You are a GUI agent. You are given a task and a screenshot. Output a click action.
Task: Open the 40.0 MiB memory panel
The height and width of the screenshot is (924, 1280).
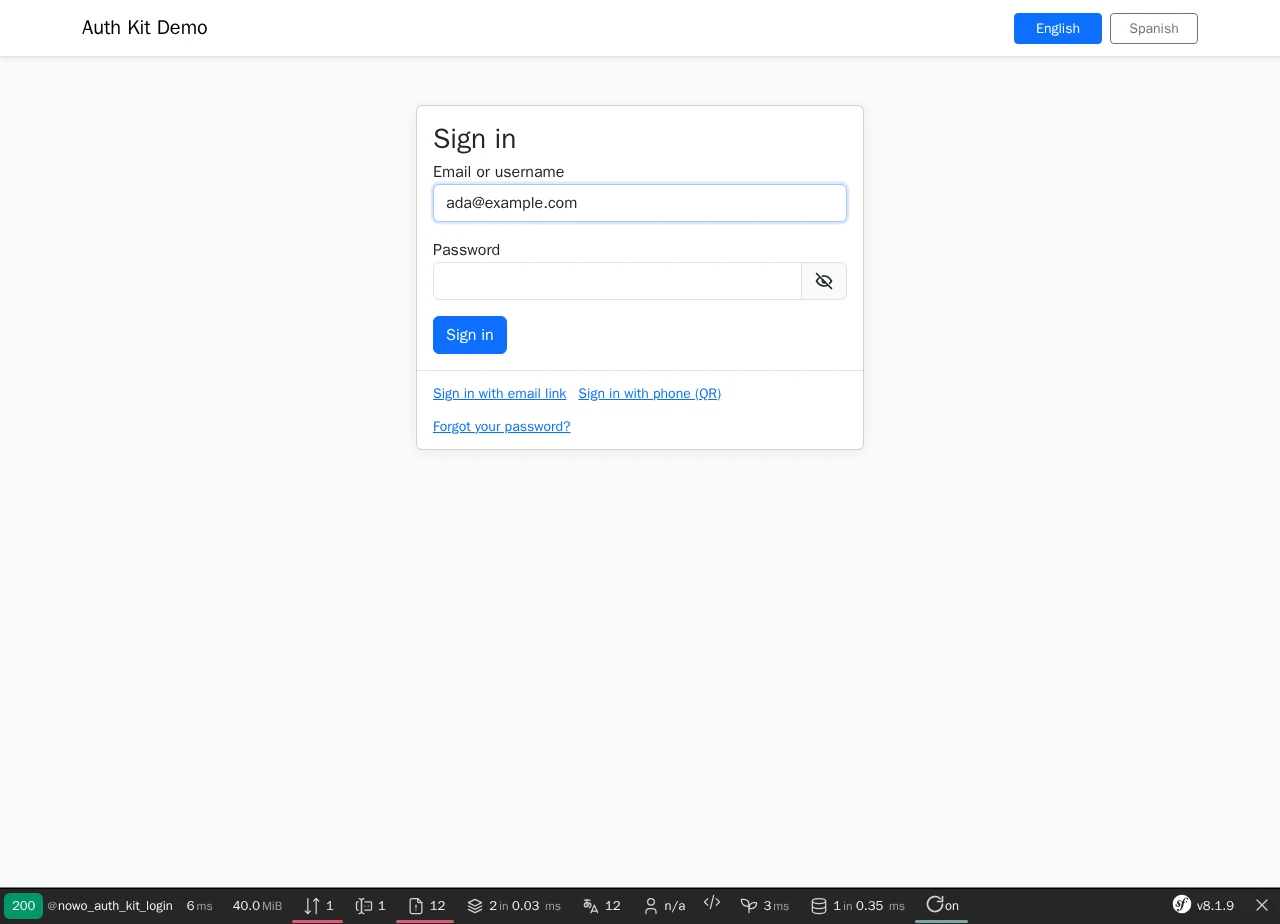click(257, 906)
